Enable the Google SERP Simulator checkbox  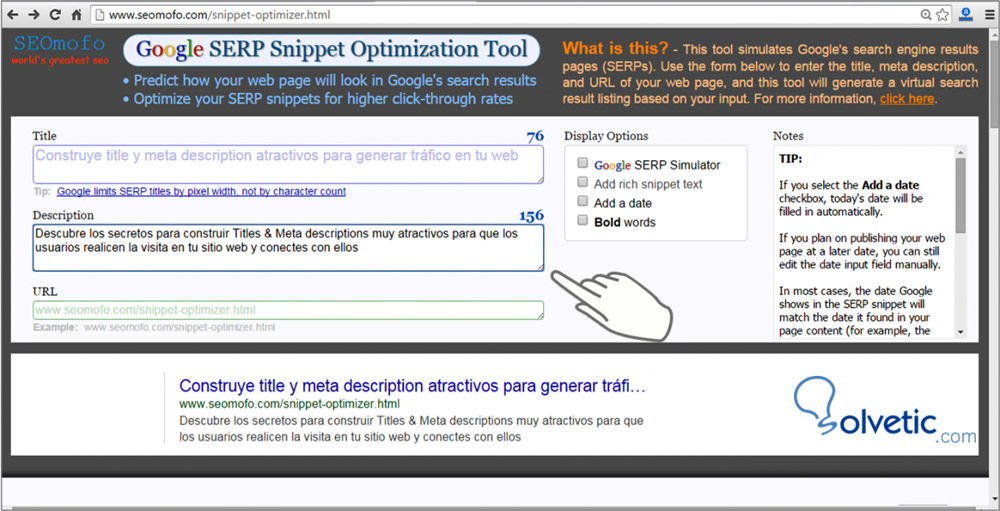(x=582, y=163)
